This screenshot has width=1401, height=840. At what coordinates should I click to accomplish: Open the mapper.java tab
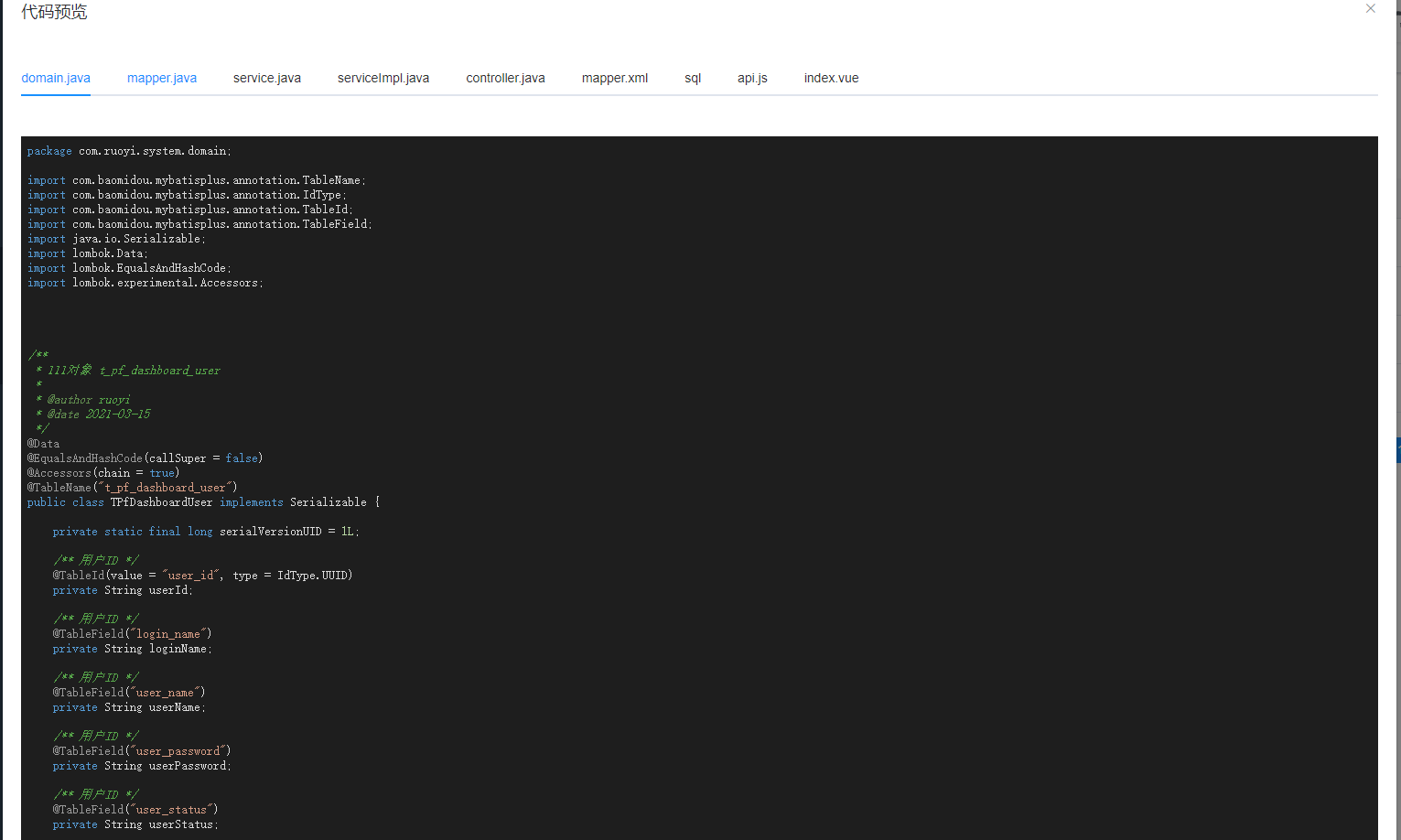point(162,78)
